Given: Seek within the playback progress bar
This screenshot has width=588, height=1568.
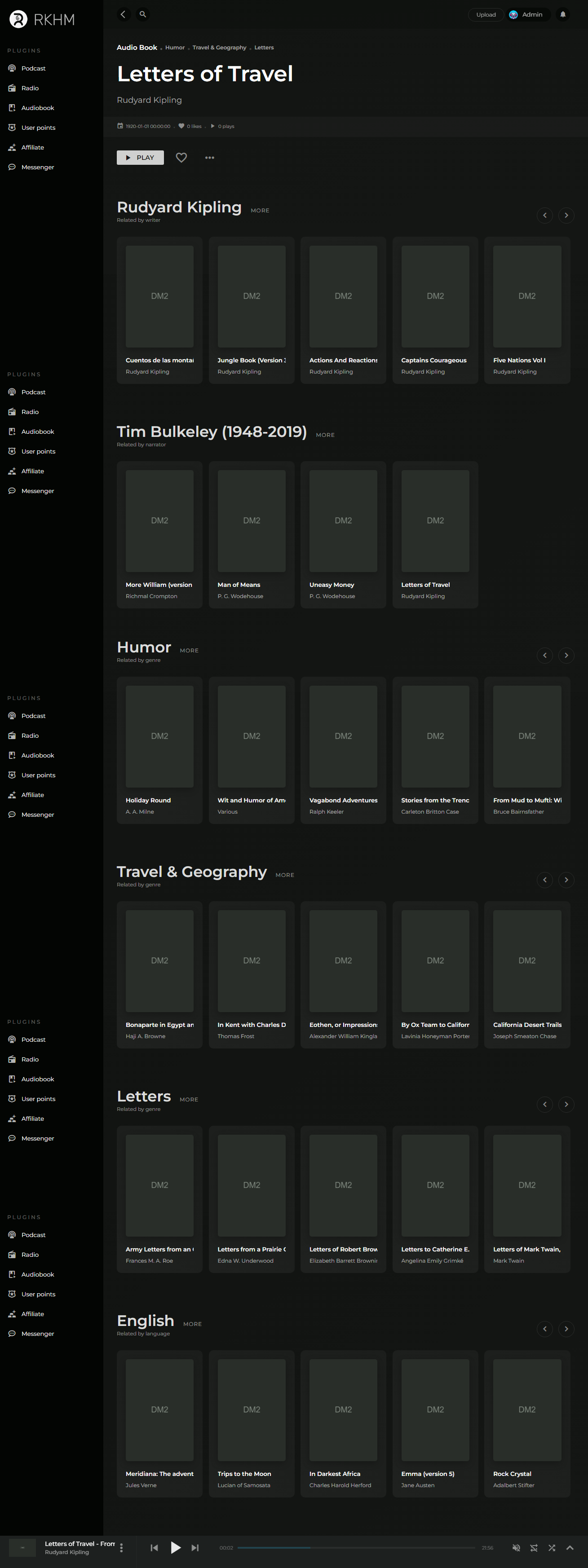Looking at the screenshot, I should tap(356, 1548).
